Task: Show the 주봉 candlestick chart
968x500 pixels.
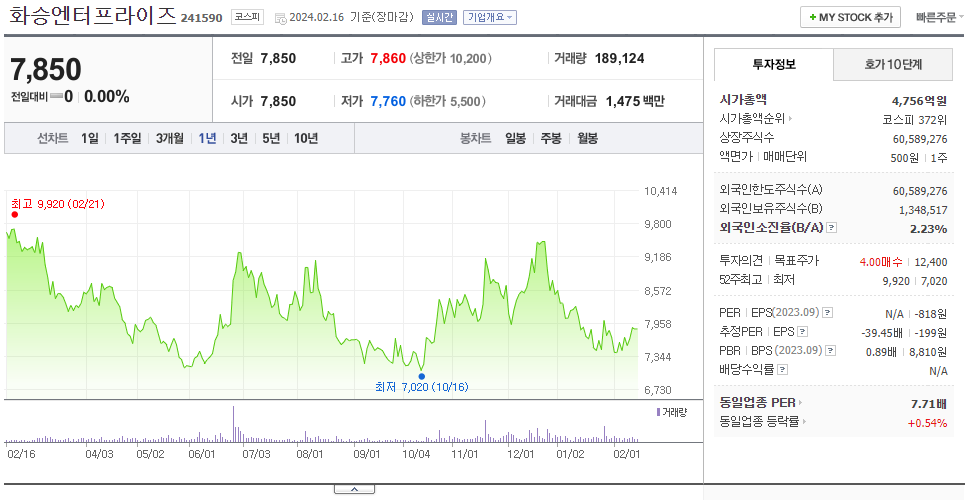Action: coord(551,138)
